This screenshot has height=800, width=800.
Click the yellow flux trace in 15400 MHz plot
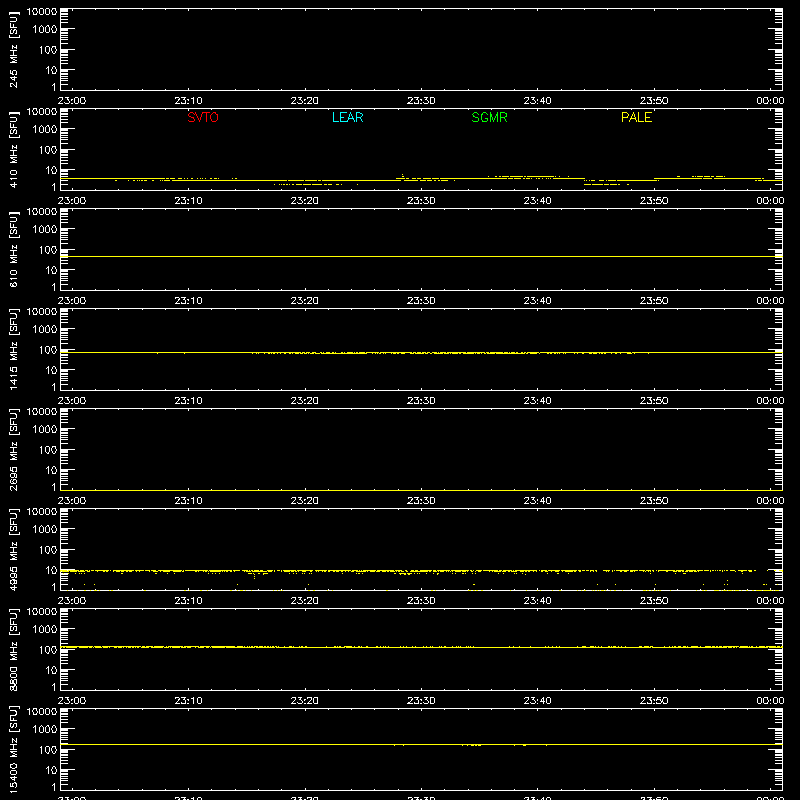click(x=421, y=744)
